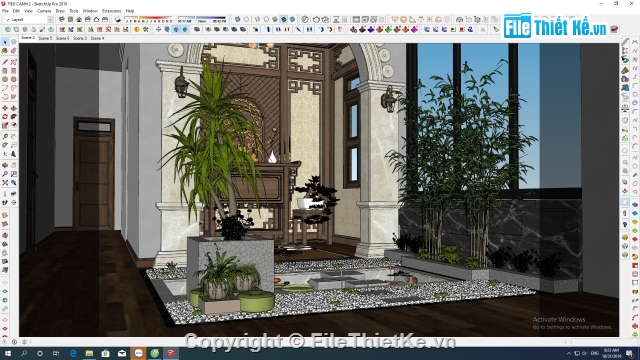Enable Wireframe face style

pos(257,19)
